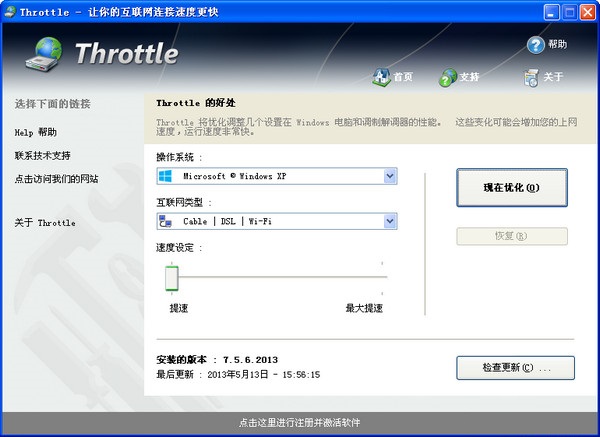Expand the internet type dropdown arrow
The width and height of the screenshot is (600, 437).
pos(390,221)
